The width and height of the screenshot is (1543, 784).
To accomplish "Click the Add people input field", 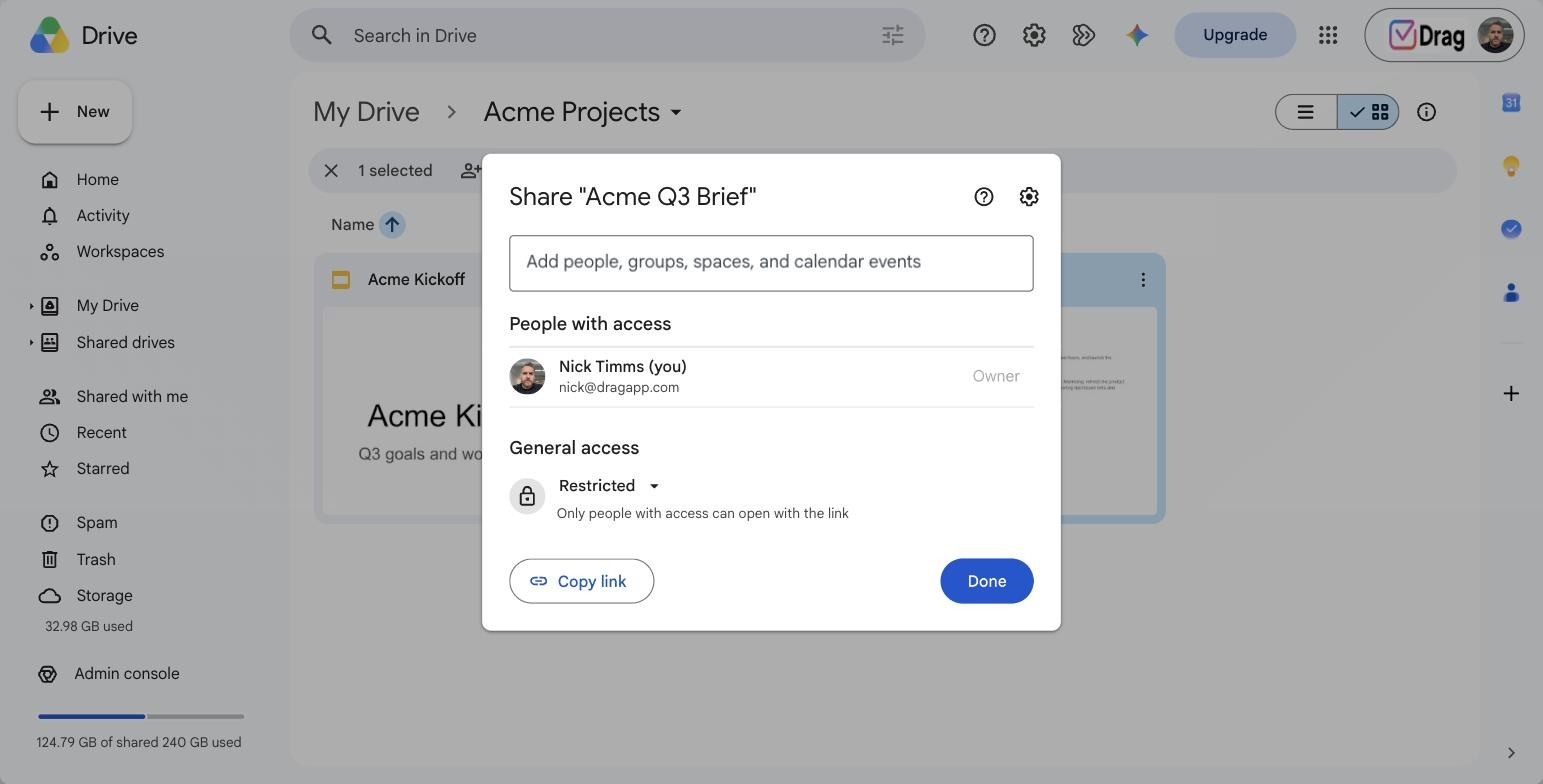I will click(x=771, y=263).
